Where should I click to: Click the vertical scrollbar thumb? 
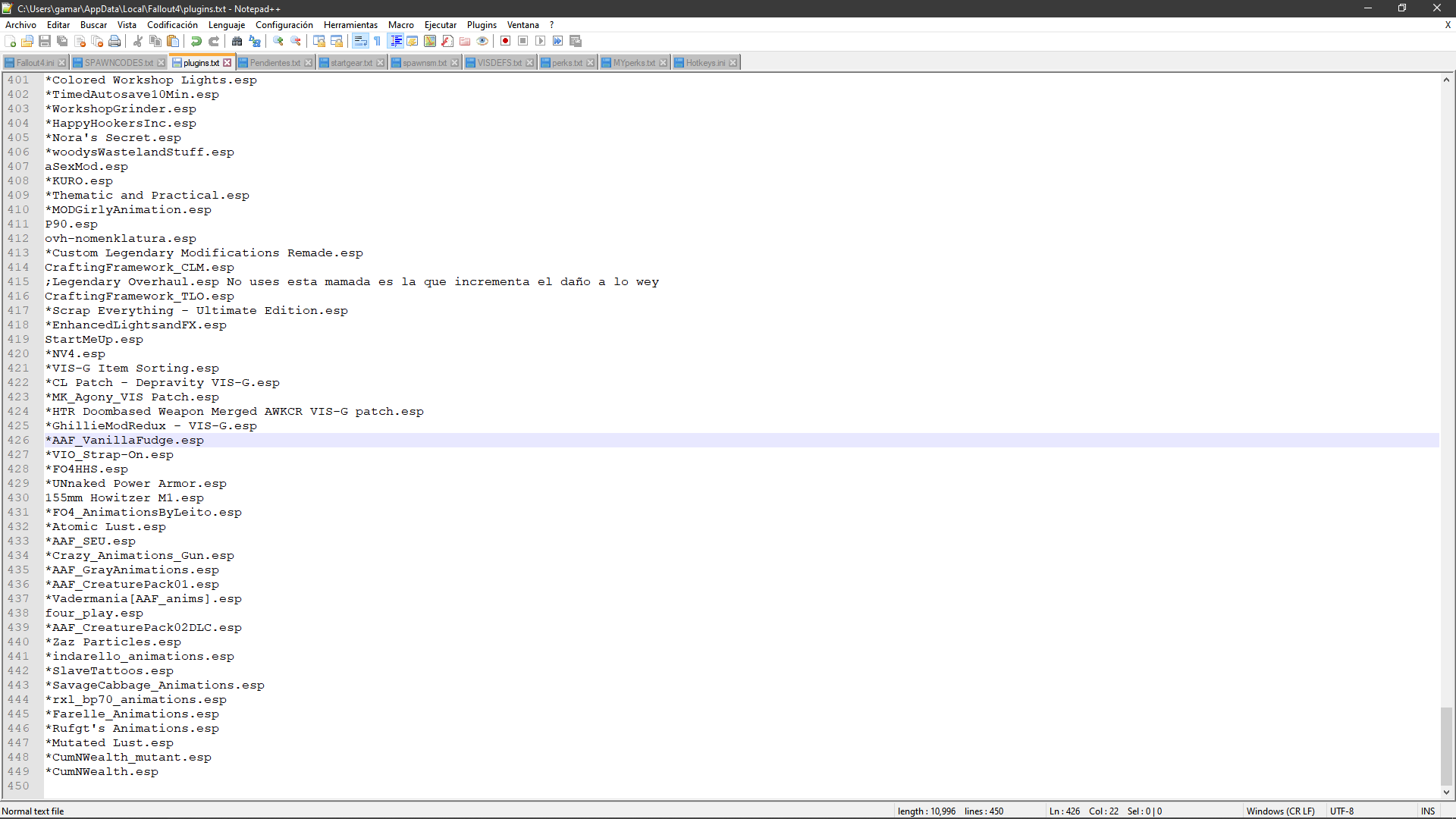click(1447, 746)
